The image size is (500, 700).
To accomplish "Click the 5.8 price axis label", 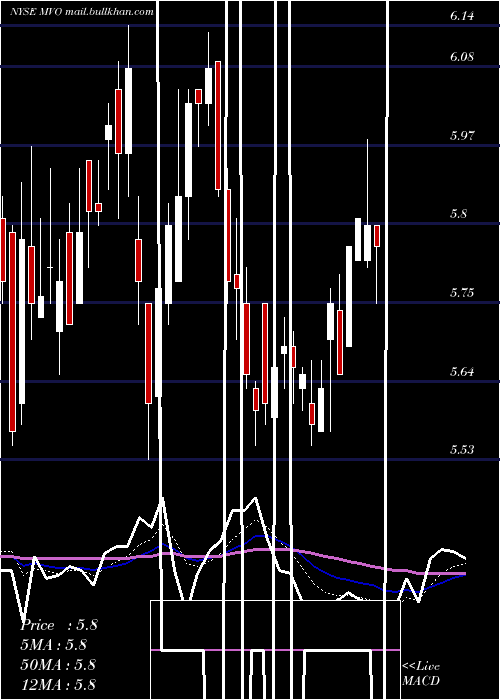I will [458, 214].
